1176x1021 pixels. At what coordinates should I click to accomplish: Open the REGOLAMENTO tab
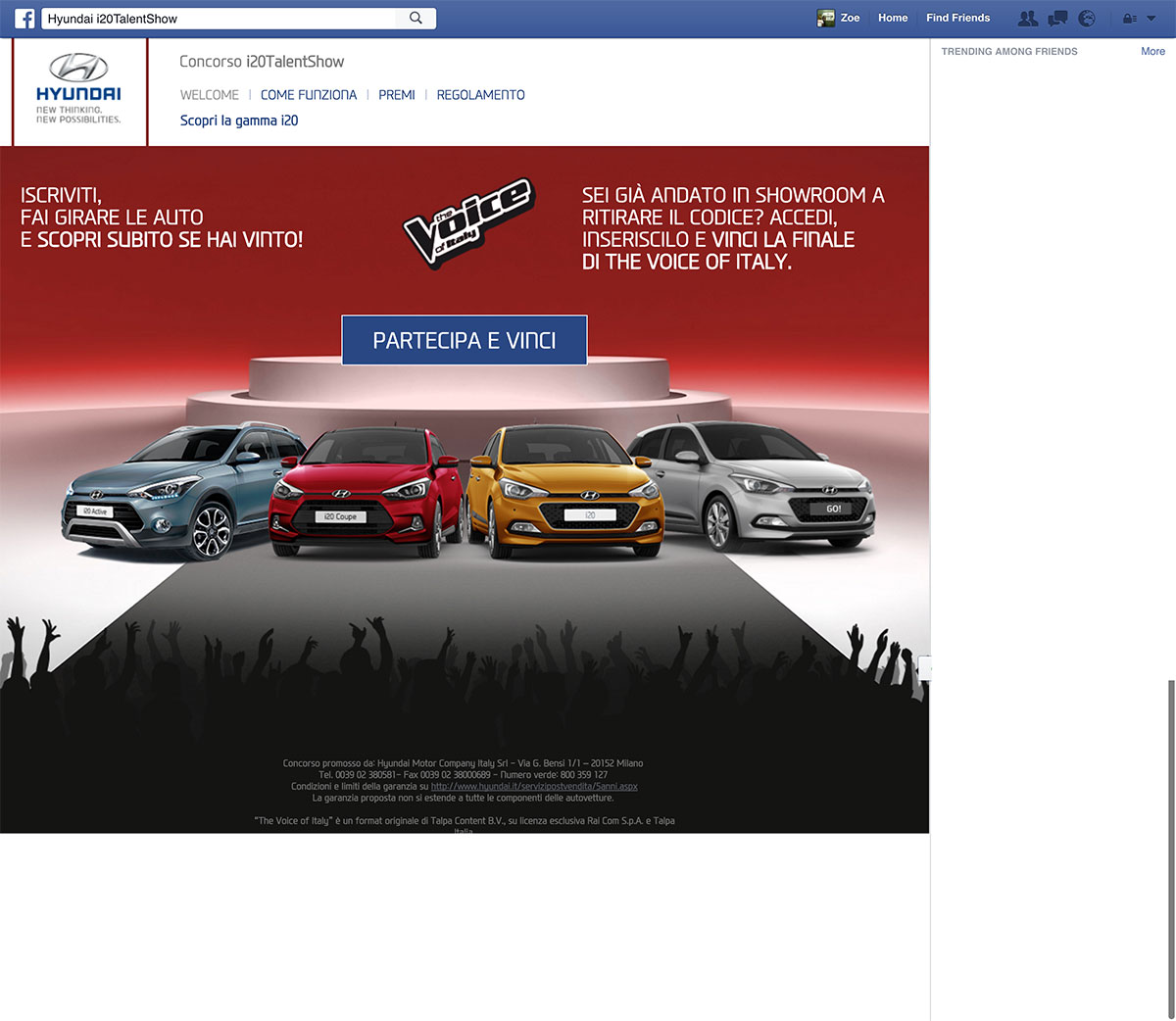tap(481, 95)
